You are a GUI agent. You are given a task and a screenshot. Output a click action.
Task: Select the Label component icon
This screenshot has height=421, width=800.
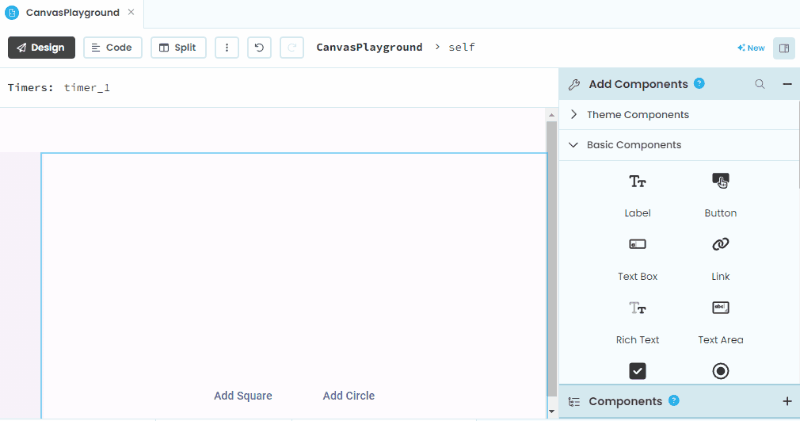pos(637,181)
